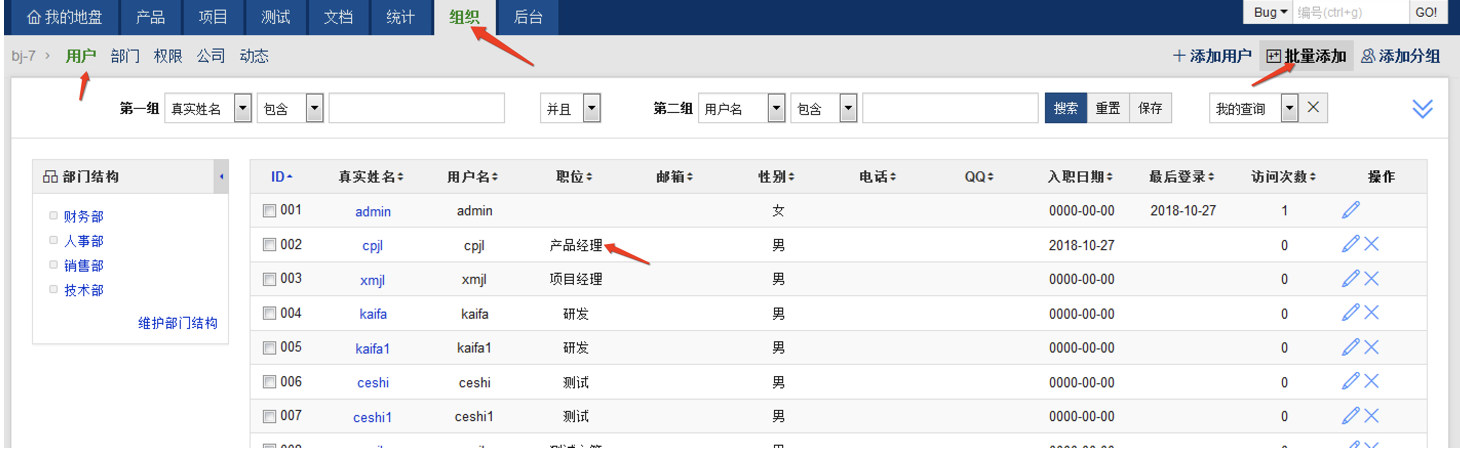Screen dimensions: 1460x450
Task: Click 搜索 search button
Action: [1066, 108]
